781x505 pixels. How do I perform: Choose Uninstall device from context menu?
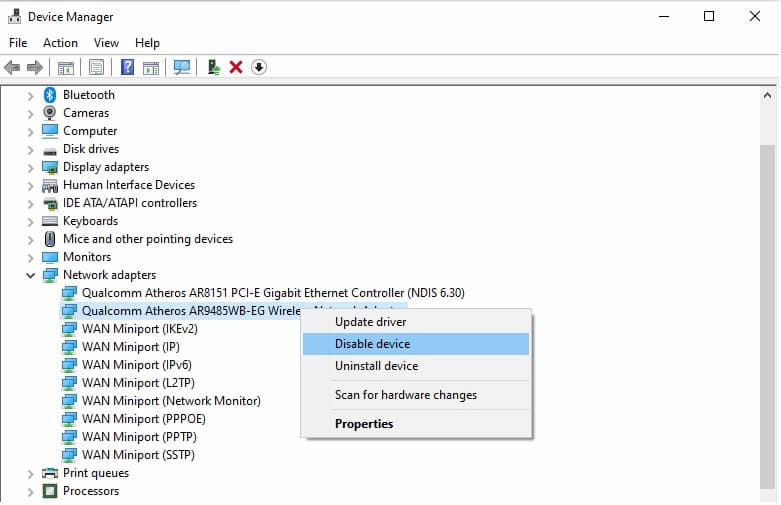point(416,366)
